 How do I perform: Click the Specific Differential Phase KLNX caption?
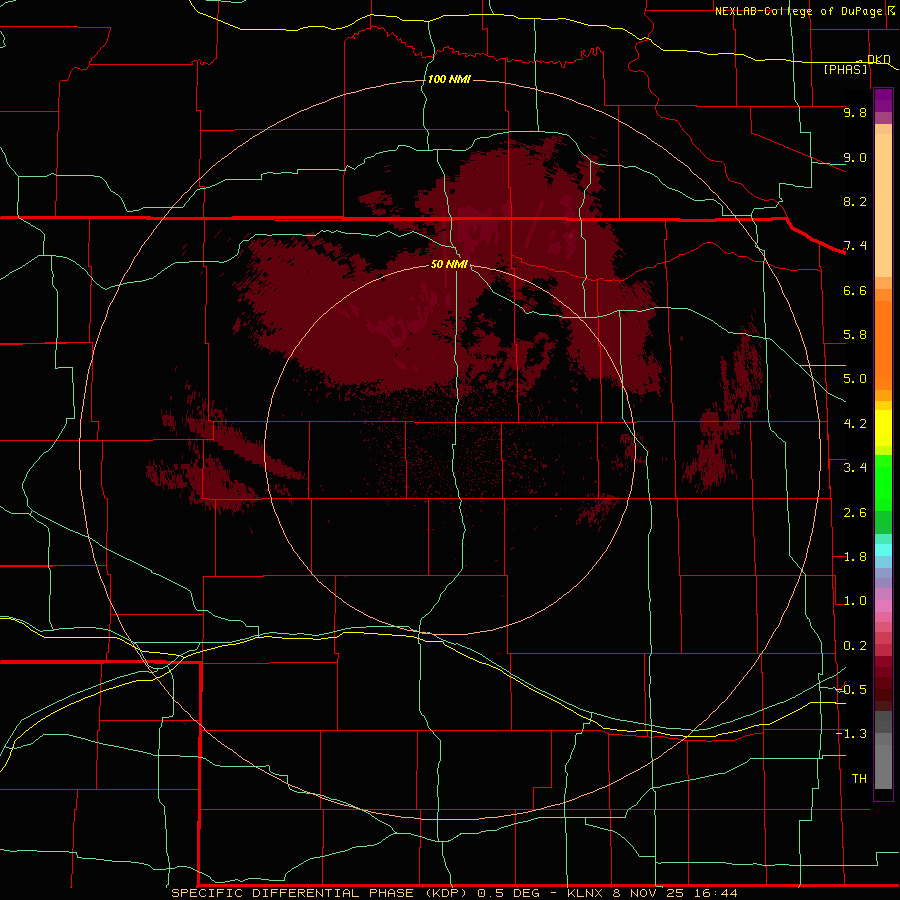455,893
